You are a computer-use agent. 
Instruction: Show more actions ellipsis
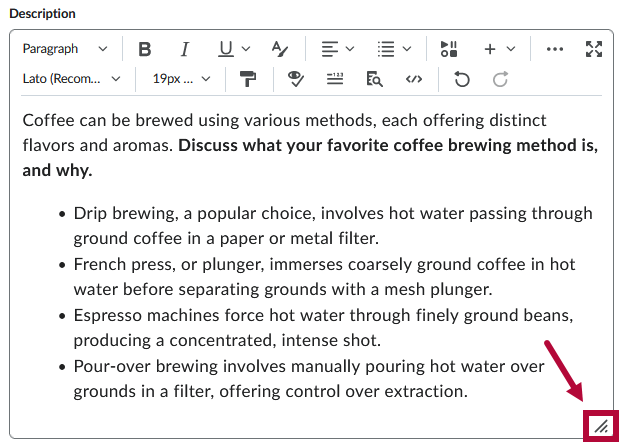pos(555,49)
